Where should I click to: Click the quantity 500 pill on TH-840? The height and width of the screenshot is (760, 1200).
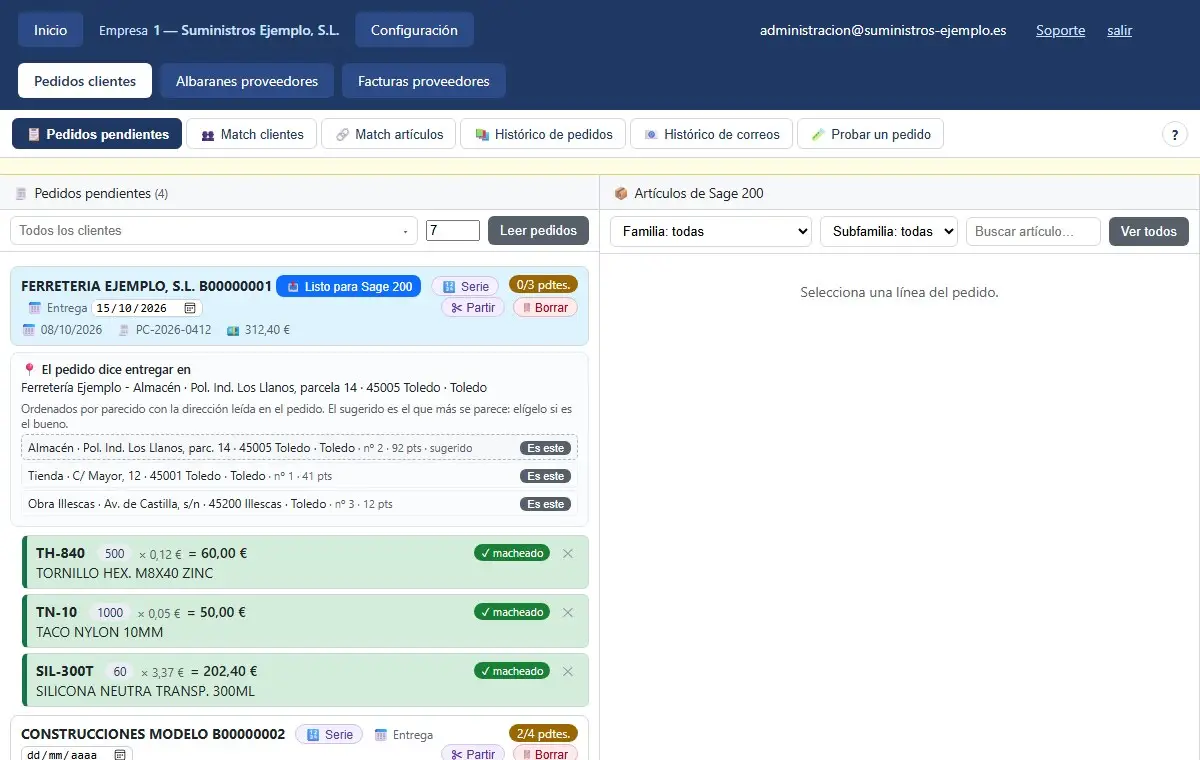click(114, 554)
